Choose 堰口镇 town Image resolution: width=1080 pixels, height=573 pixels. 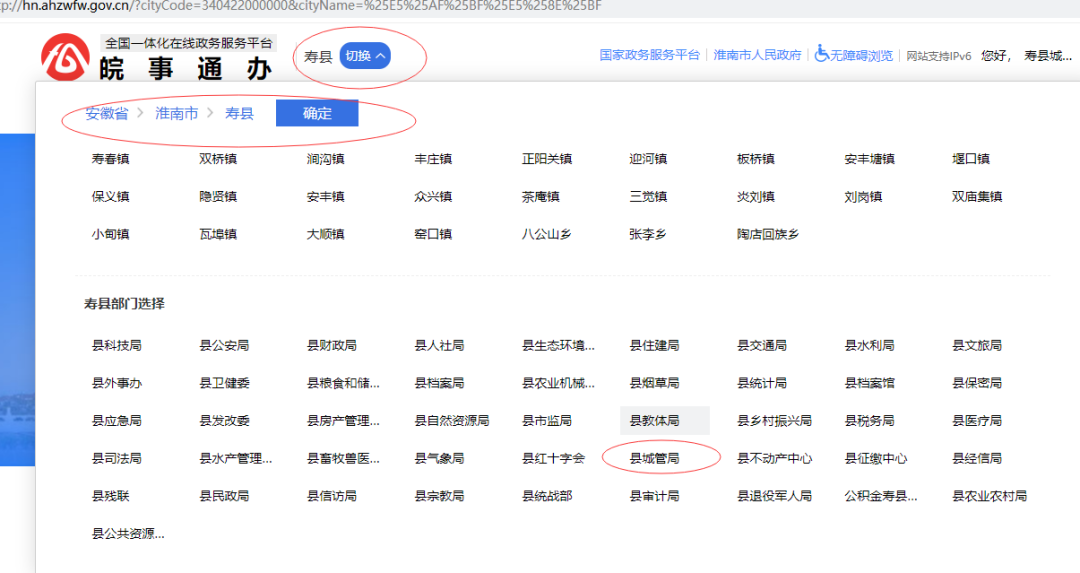[970, 159]
